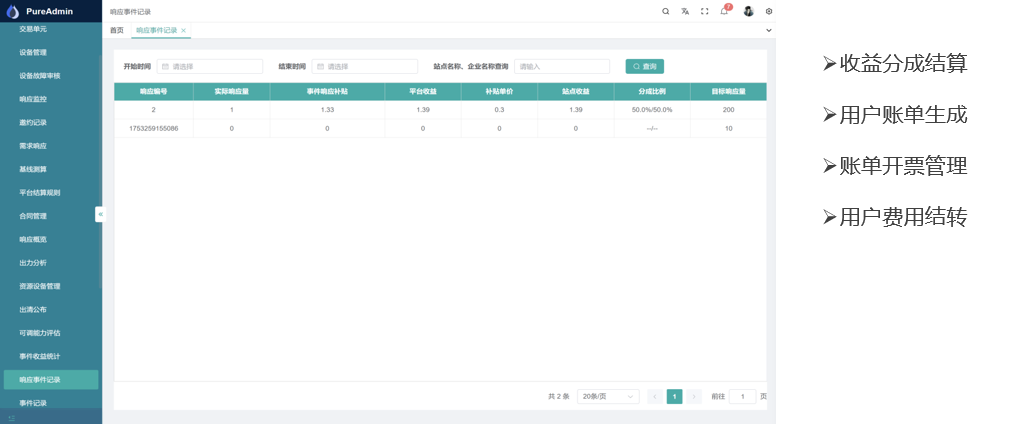Collapse the sidebar with arrow handle
Image resolution: width=1012 pixels, height=424 pixels.
pyautogui.click(x=100, y=214)
